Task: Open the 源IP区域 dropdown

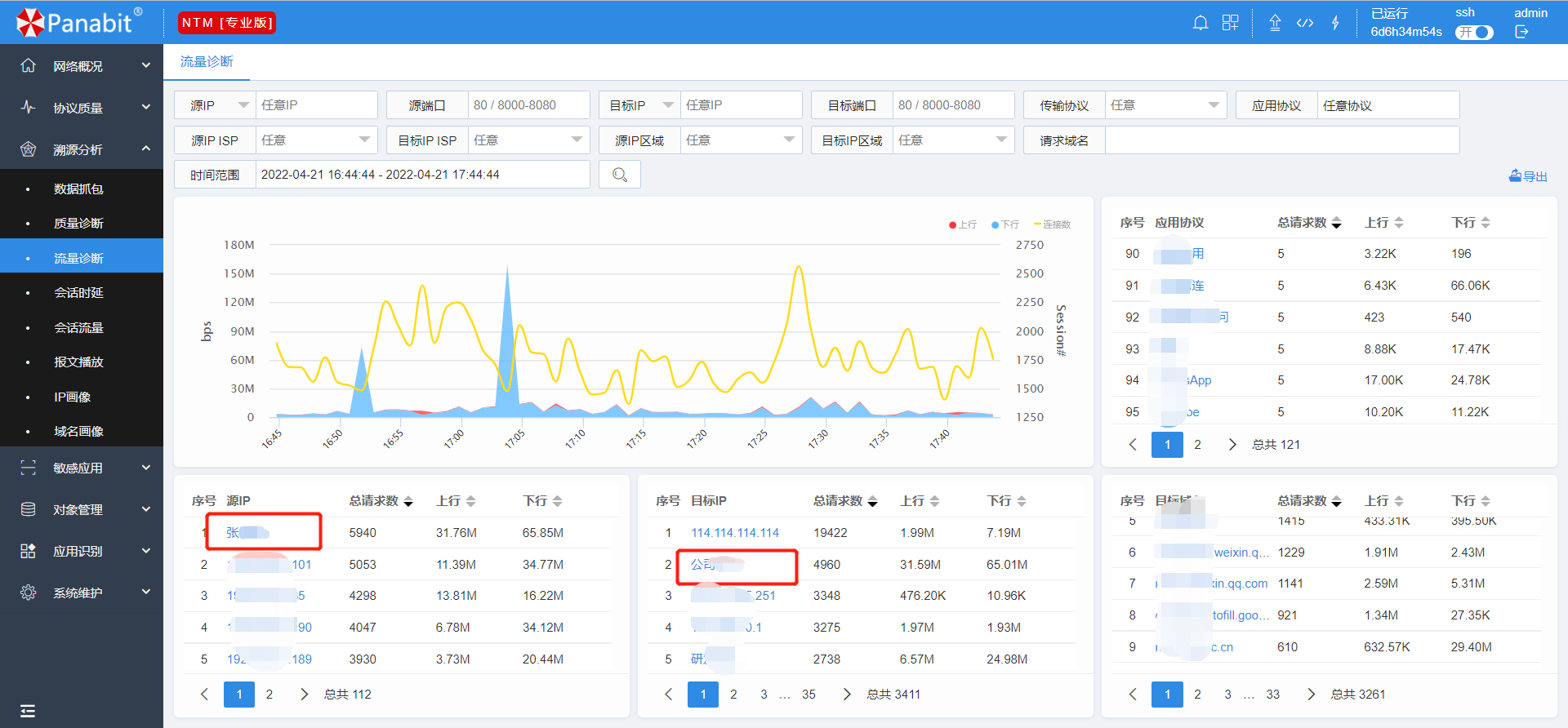Action: [x=741, y=140]
